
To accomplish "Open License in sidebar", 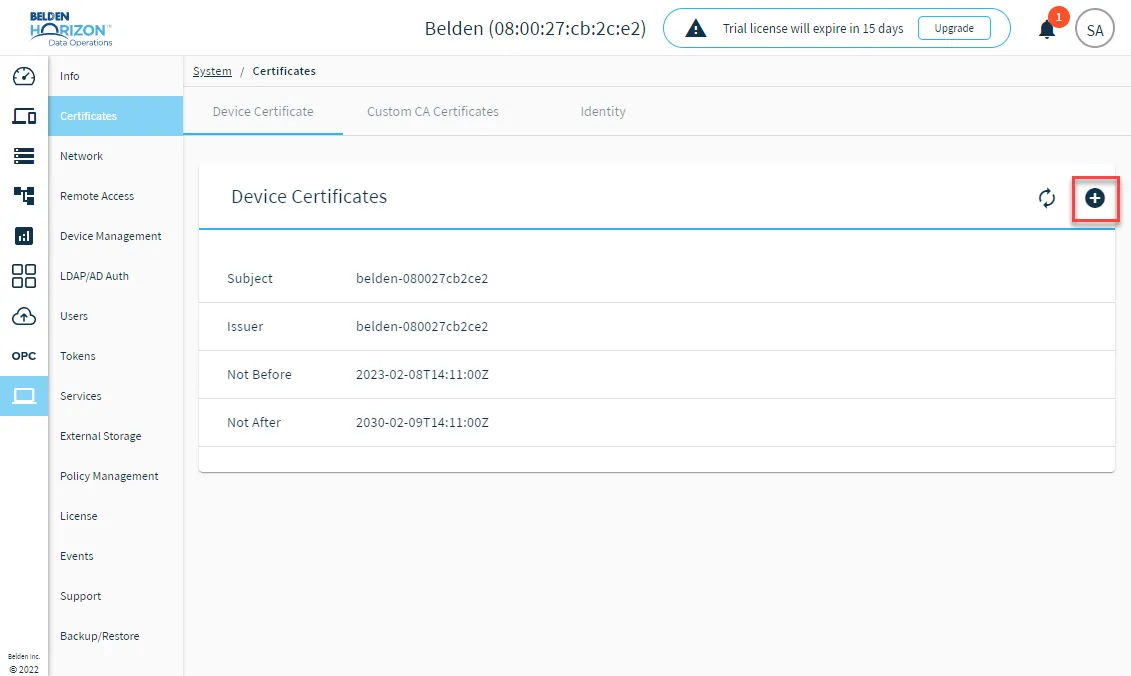I will 115,516.
